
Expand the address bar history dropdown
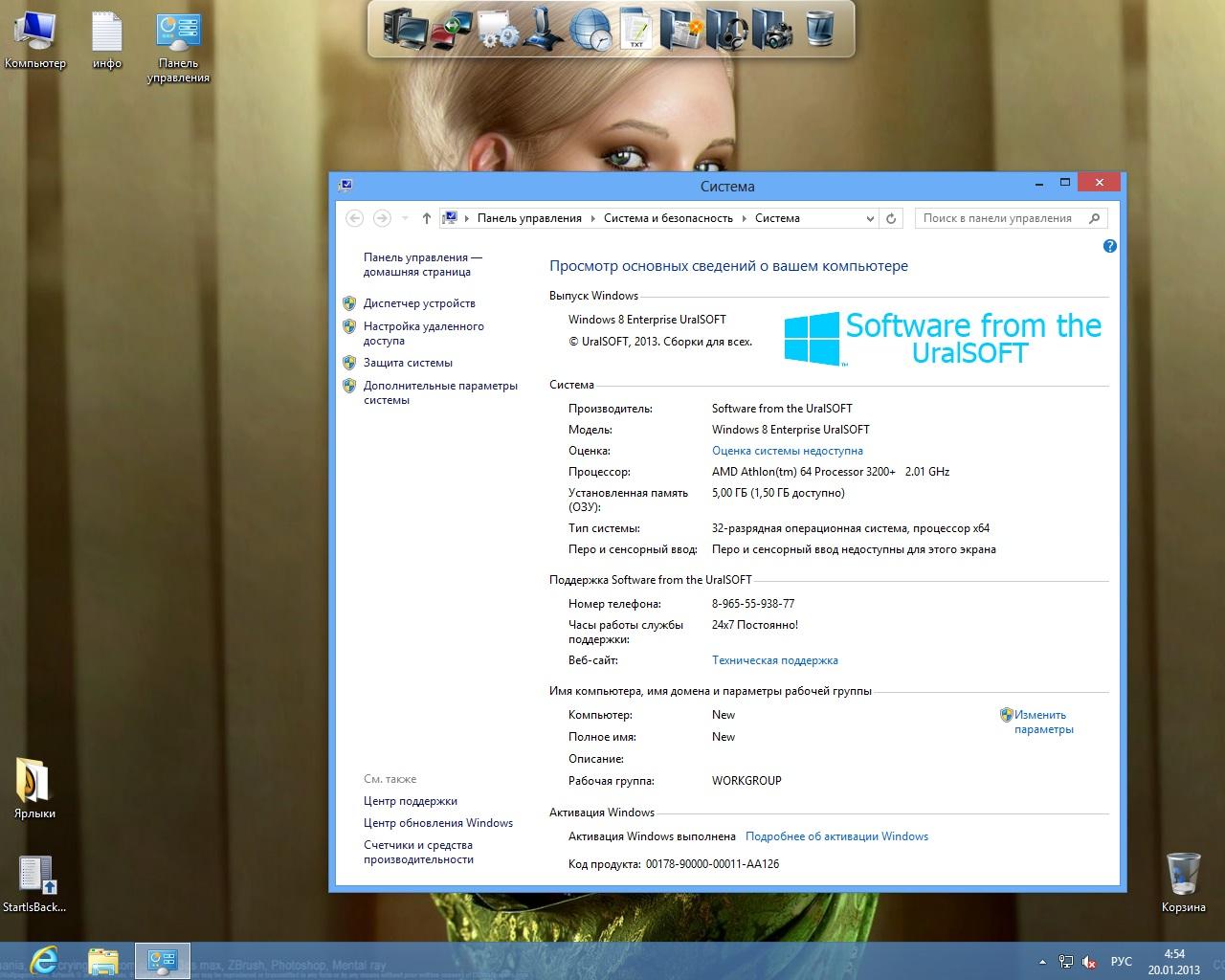870,218
